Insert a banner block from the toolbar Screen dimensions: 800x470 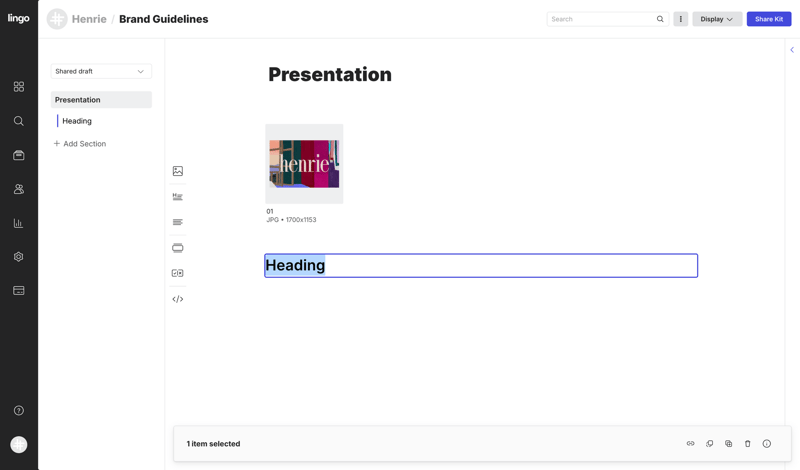tap(178, 248)
